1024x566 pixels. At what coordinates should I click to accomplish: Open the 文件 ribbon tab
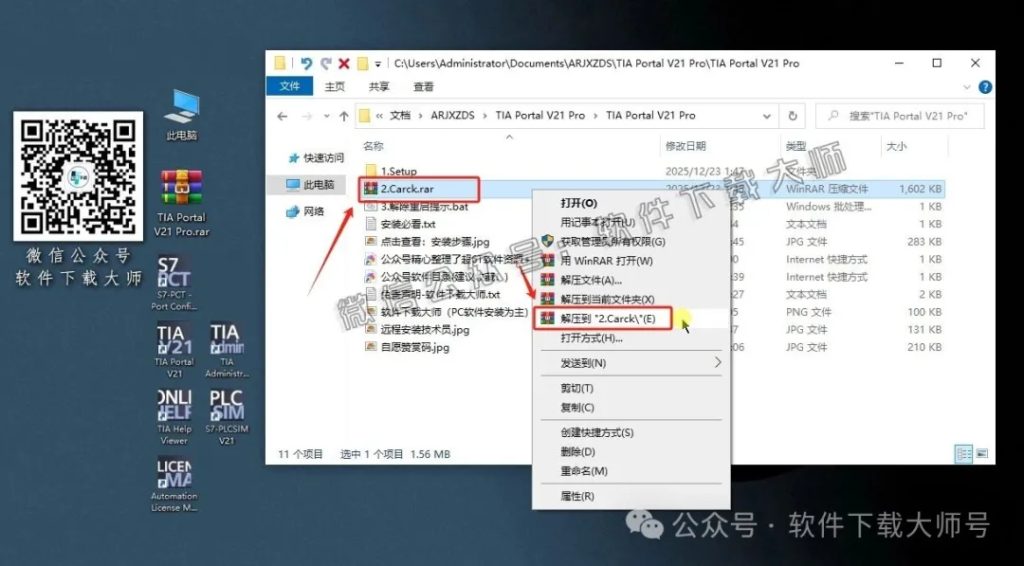click(x=289, y=86)
